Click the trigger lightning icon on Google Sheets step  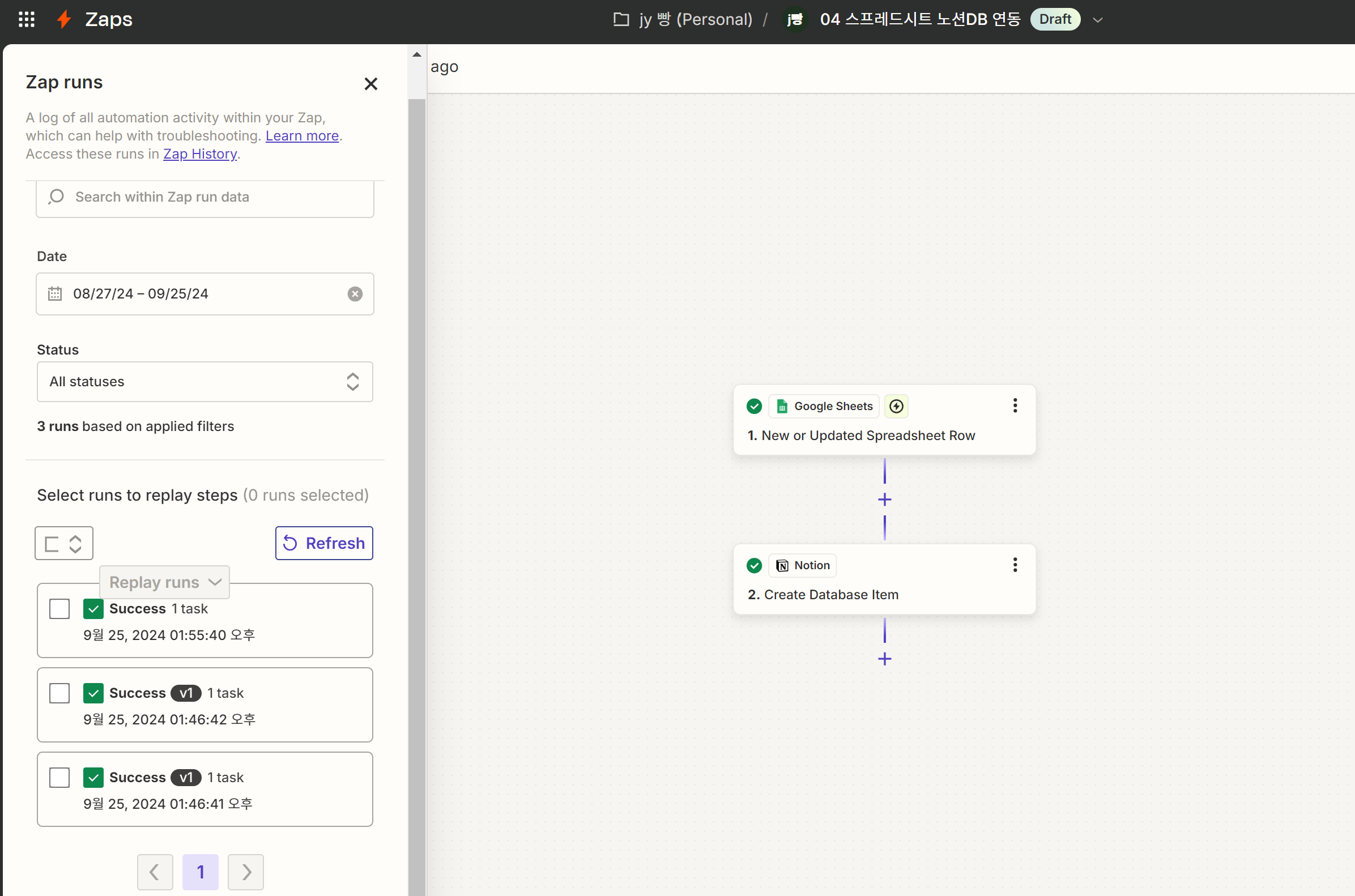click(896, 406)
